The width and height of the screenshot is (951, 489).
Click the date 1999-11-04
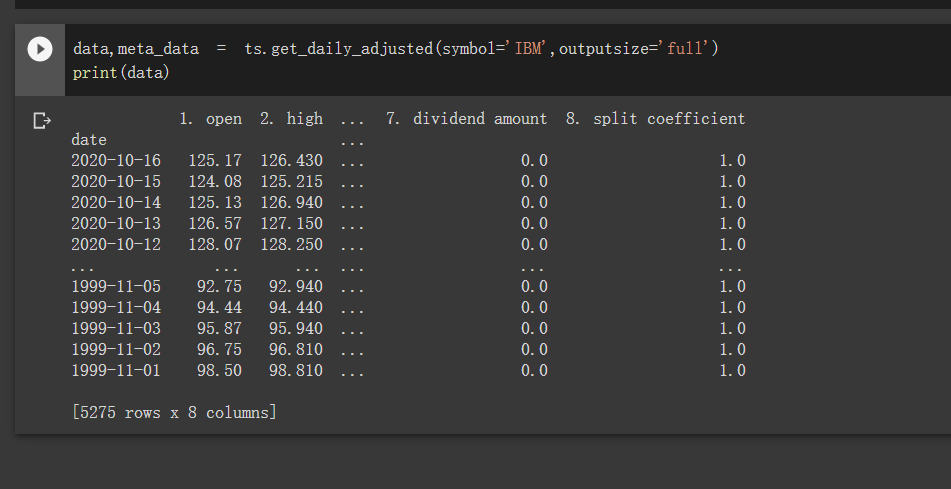click(x=116, y=308)
